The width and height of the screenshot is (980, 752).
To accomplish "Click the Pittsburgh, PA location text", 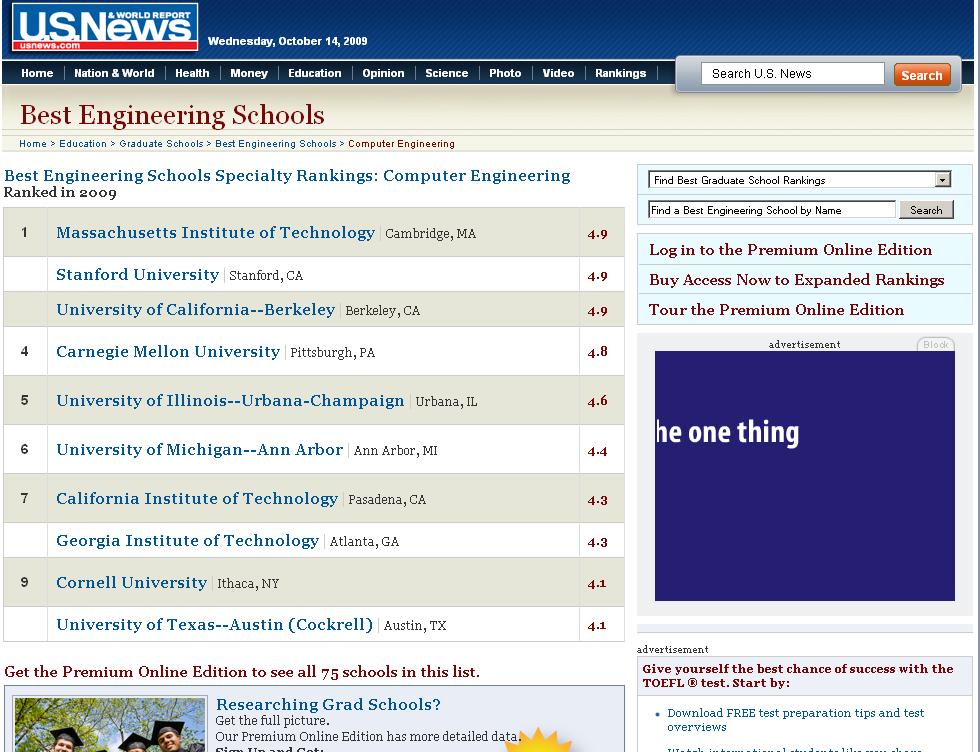I will click(x=332, y=353).
